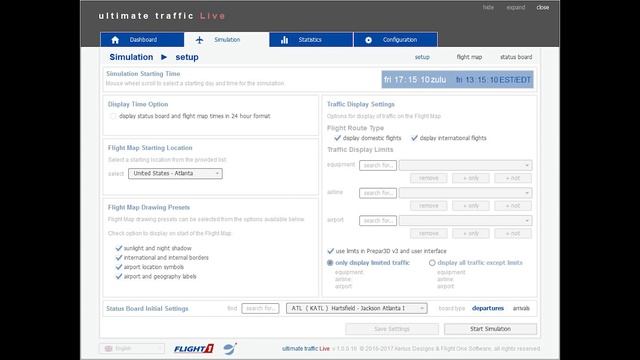Toggle 24 hour format display option
The width and height of the screenshot is (640, 360).
(113, 116)
